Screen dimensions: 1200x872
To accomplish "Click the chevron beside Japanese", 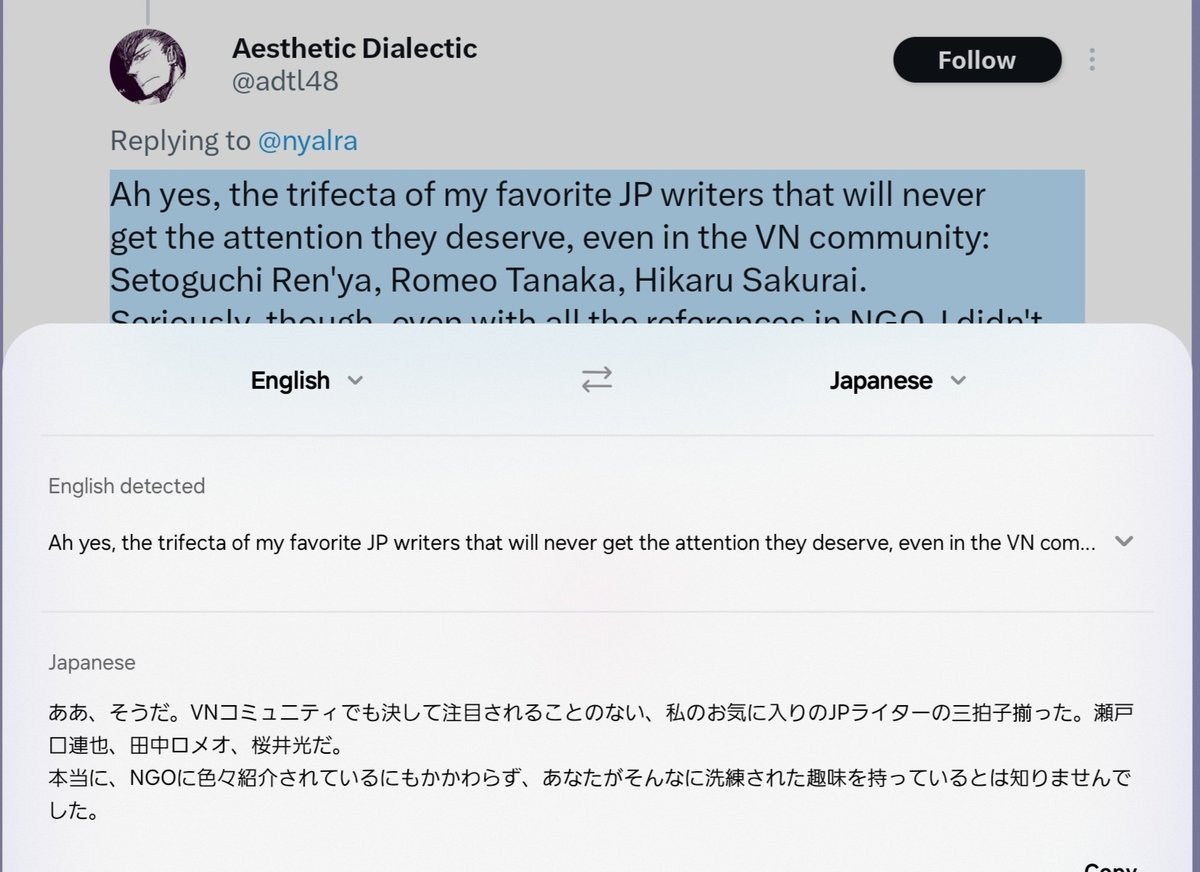I will (x=958, y=381).
